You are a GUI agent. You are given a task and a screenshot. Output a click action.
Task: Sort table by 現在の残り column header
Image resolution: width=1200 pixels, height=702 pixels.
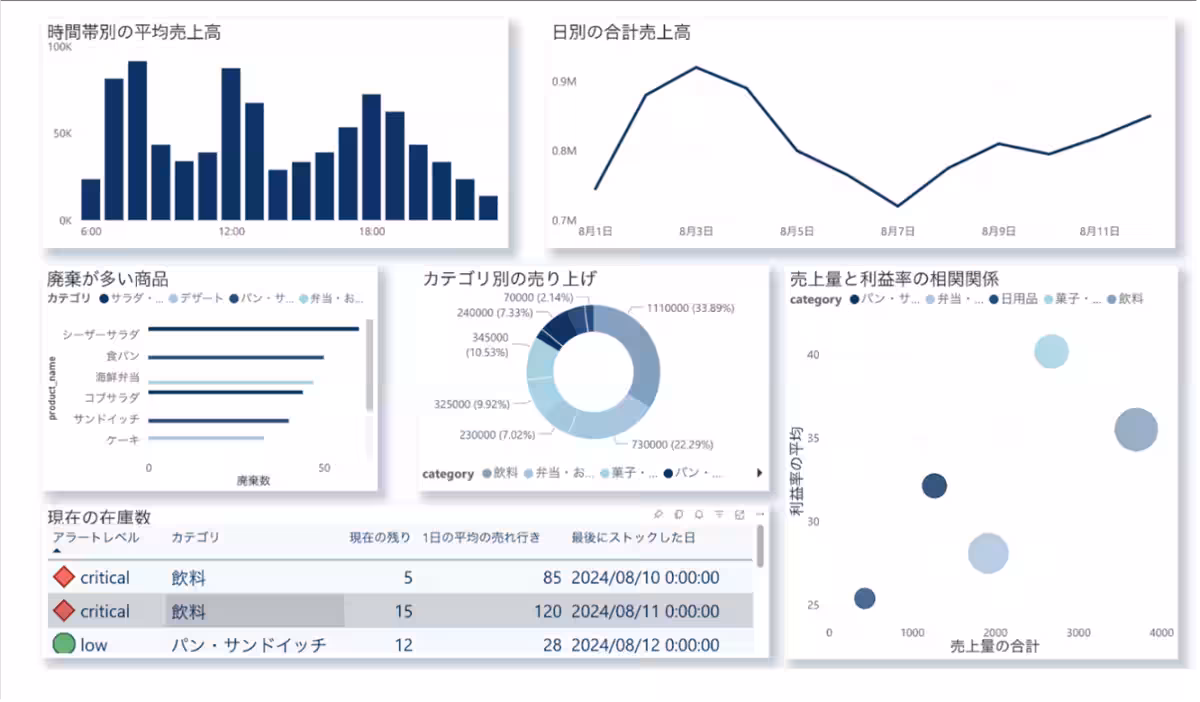coord(379,538)
